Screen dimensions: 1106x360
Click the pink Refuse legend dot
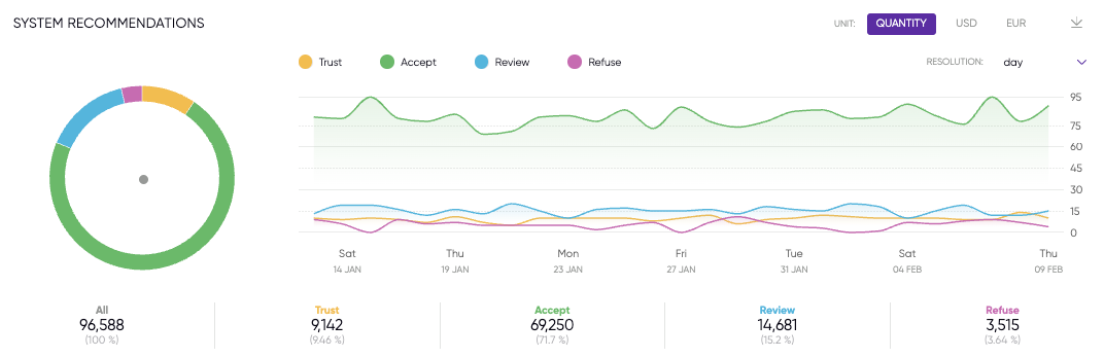click(575, 62)
